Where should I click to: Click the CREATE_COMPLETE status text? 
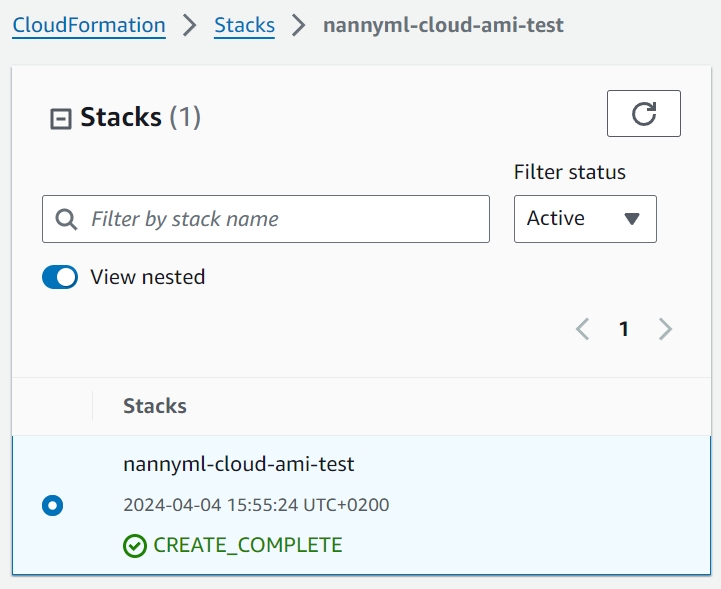[247, 545]
